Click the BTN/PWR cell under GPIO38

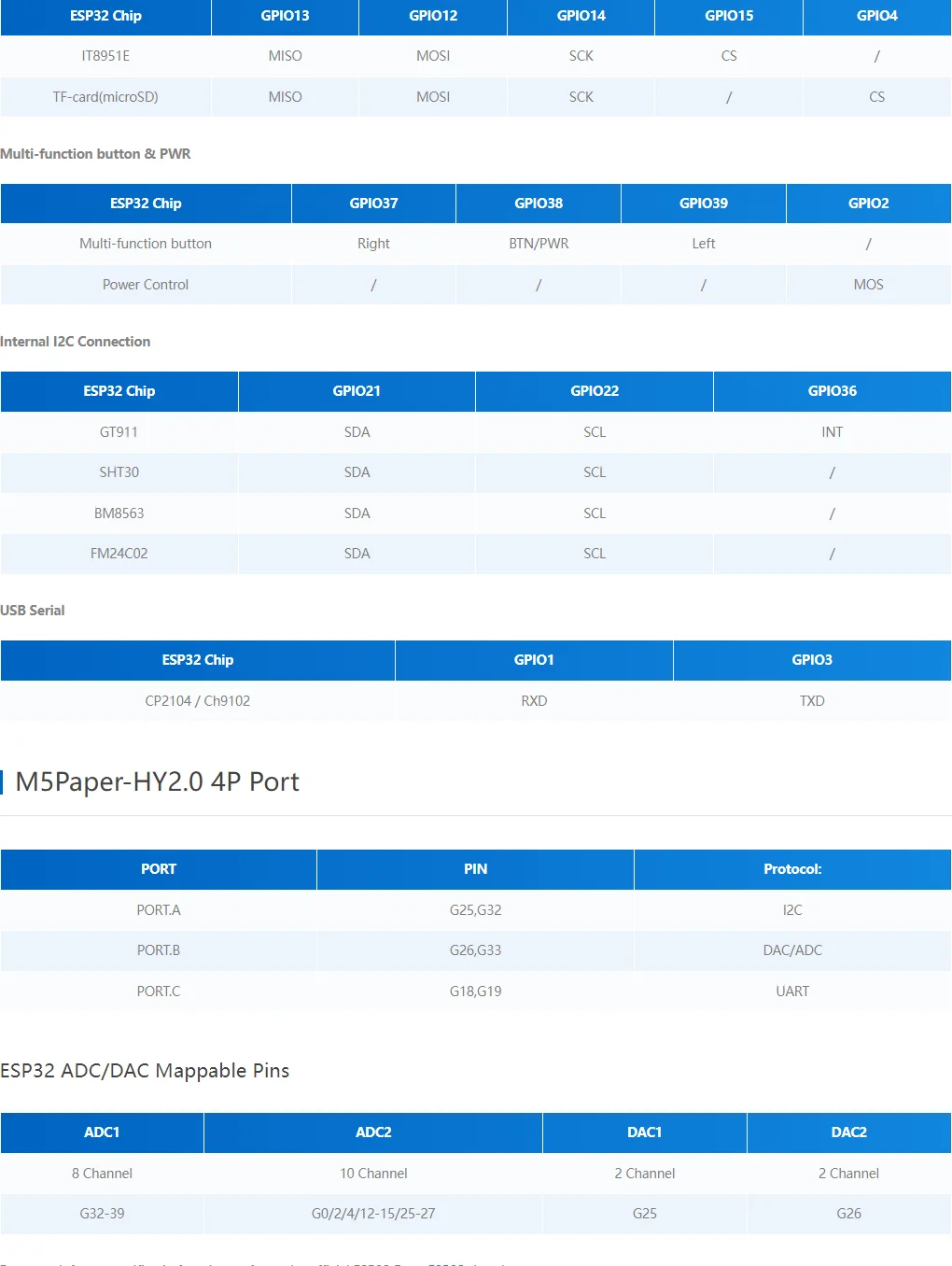(x=539, y=244)
